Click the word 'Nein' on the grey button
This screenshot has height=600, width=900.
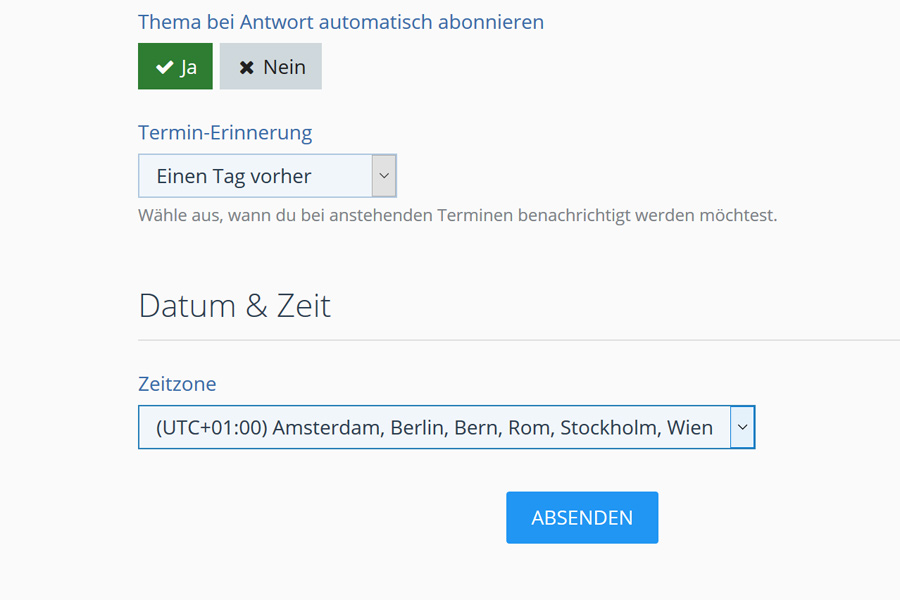[x=284, y=67]
